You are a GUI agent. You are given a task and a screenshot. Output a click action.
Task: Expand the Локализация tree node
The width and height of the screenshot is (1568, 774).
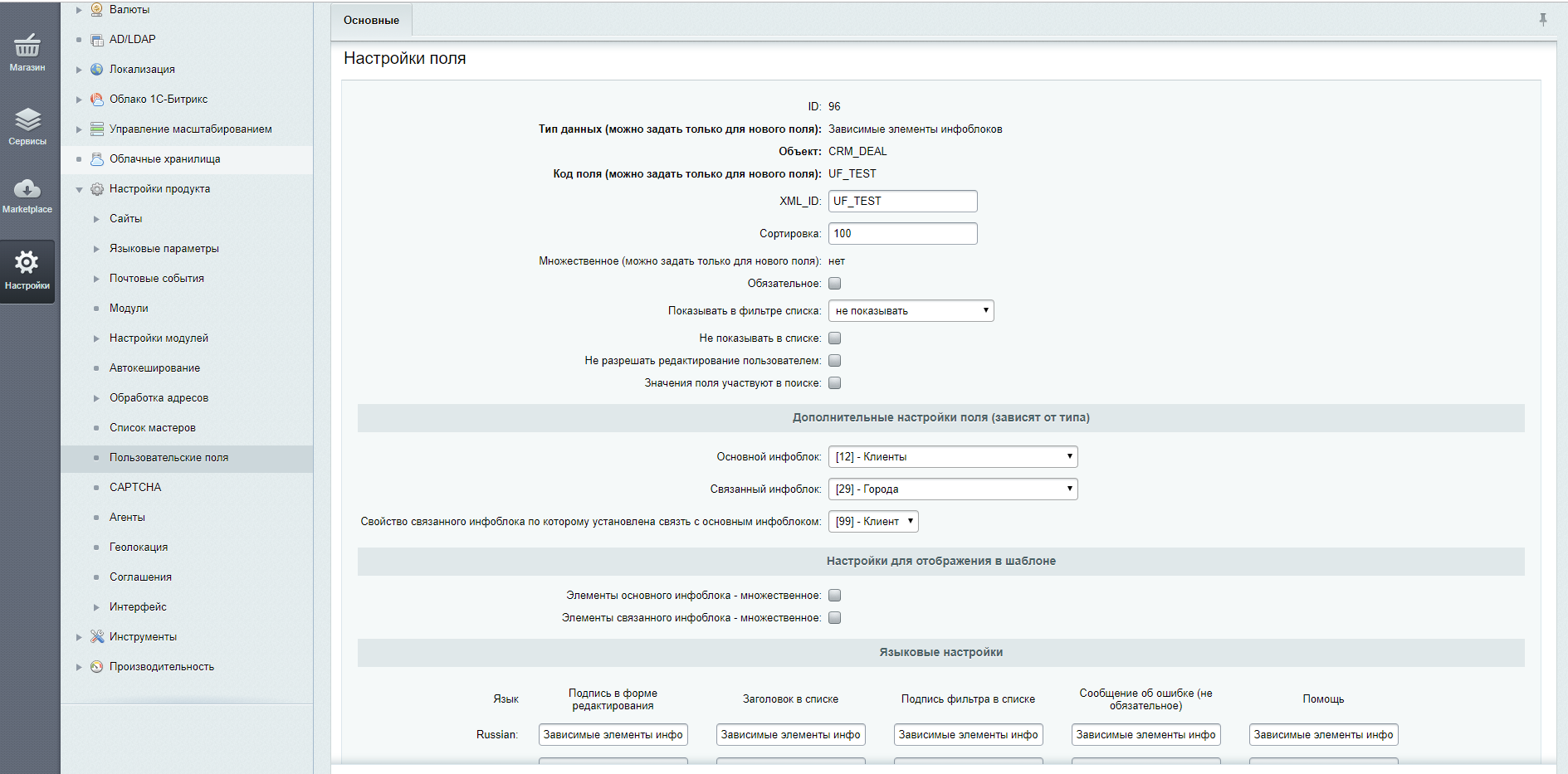79,70
